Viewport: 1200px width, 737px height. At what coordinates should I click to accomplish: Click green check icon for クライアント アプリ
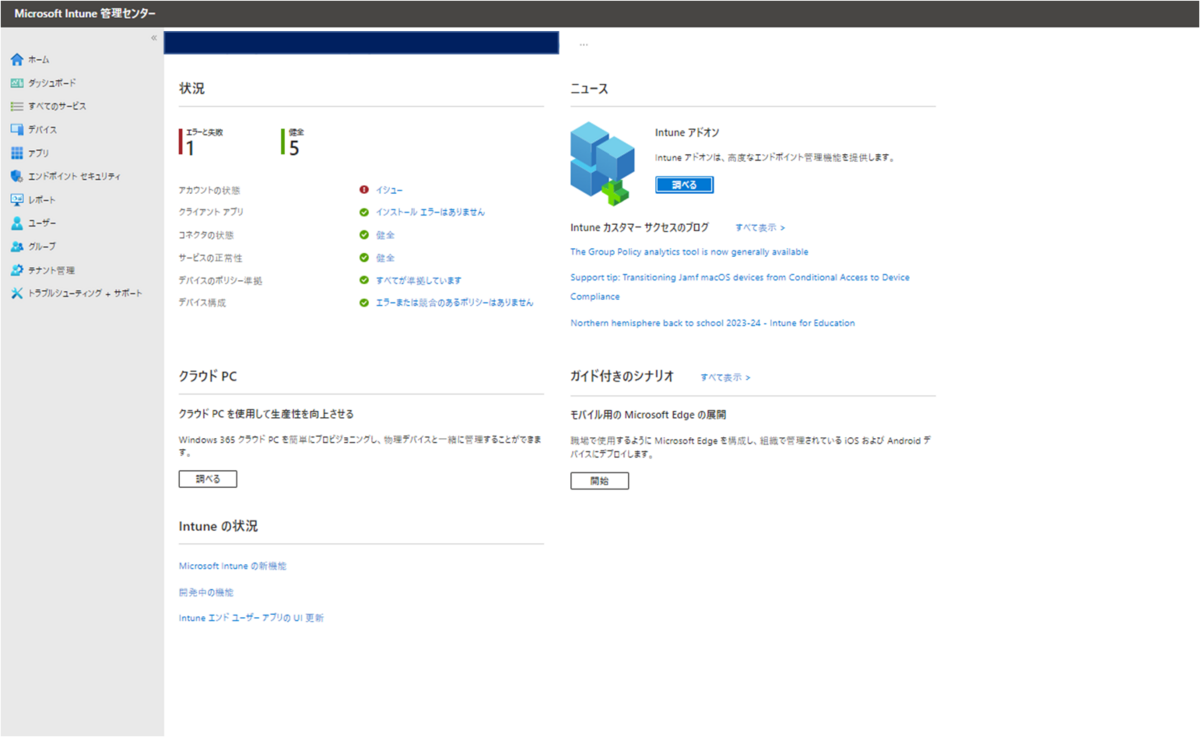coord(364,212)
